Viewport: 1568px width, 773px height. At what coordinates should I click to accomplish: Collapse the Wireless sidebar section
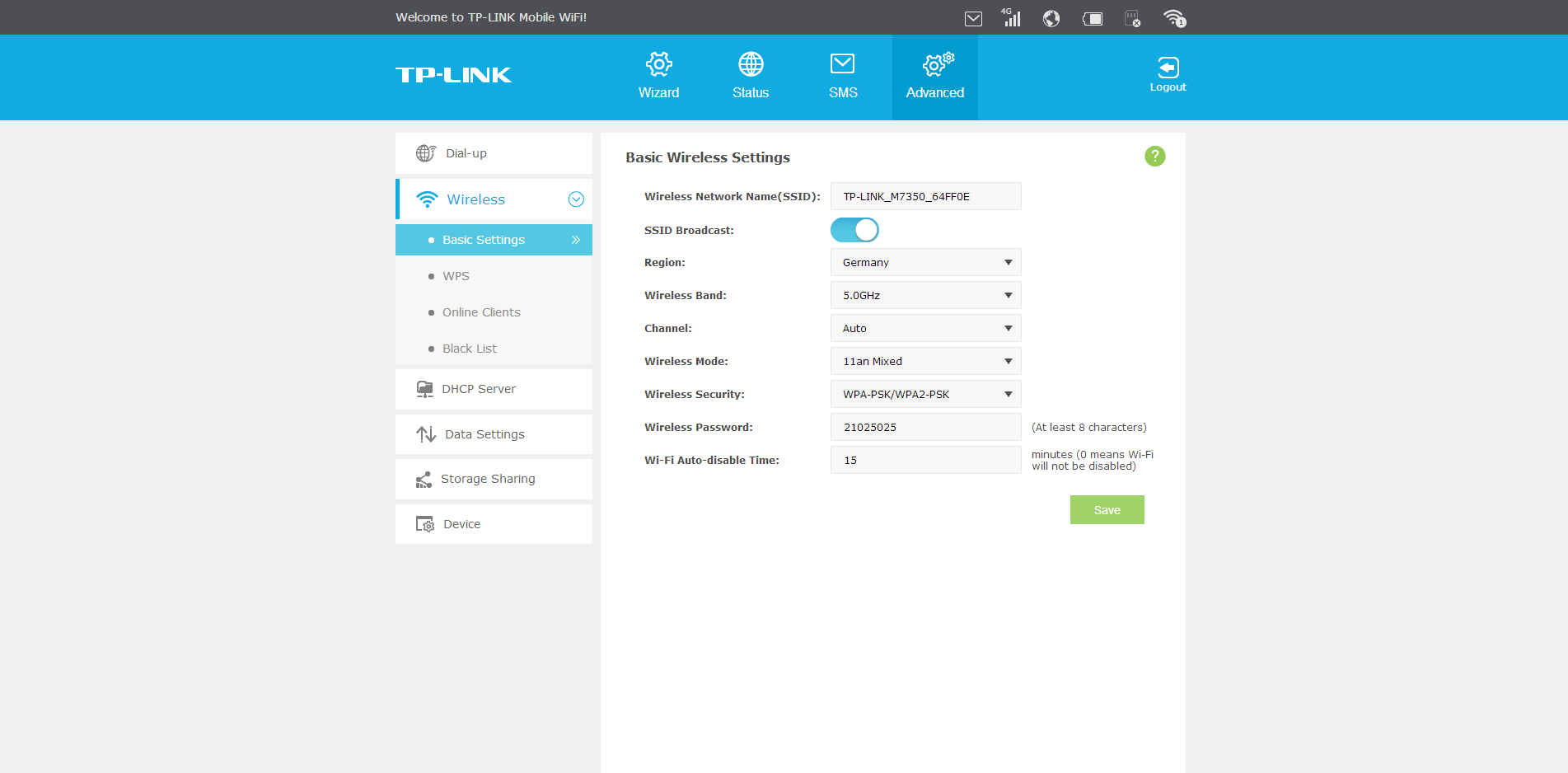point(576,199)
